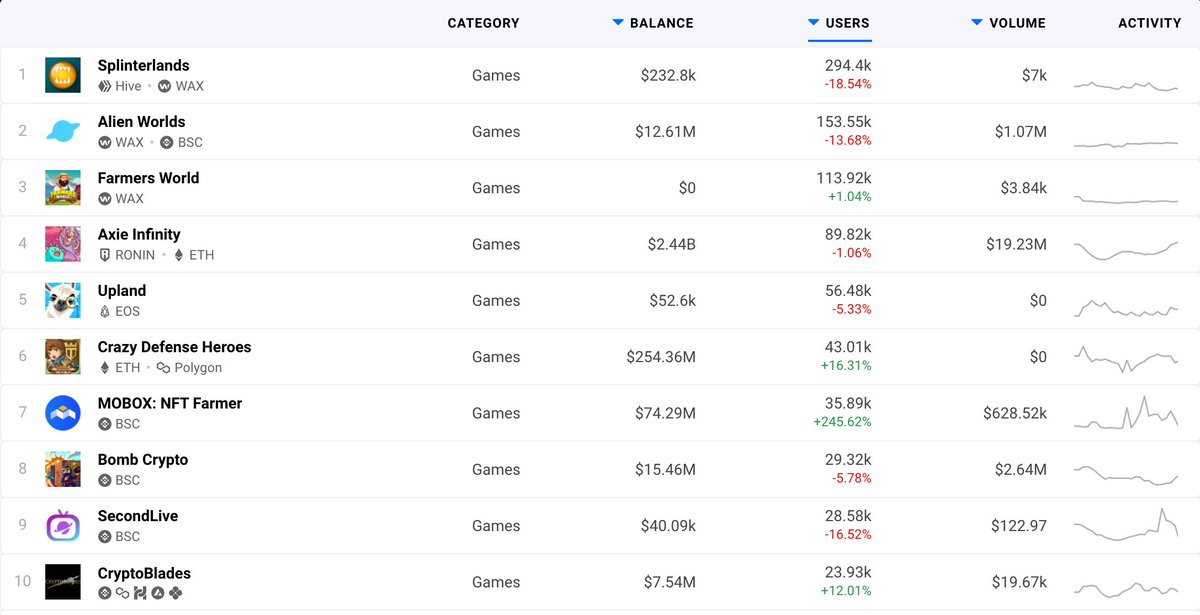1200x615 pixels.
Task: Open the Bomb Crypto dapp link
Action: 143,460
